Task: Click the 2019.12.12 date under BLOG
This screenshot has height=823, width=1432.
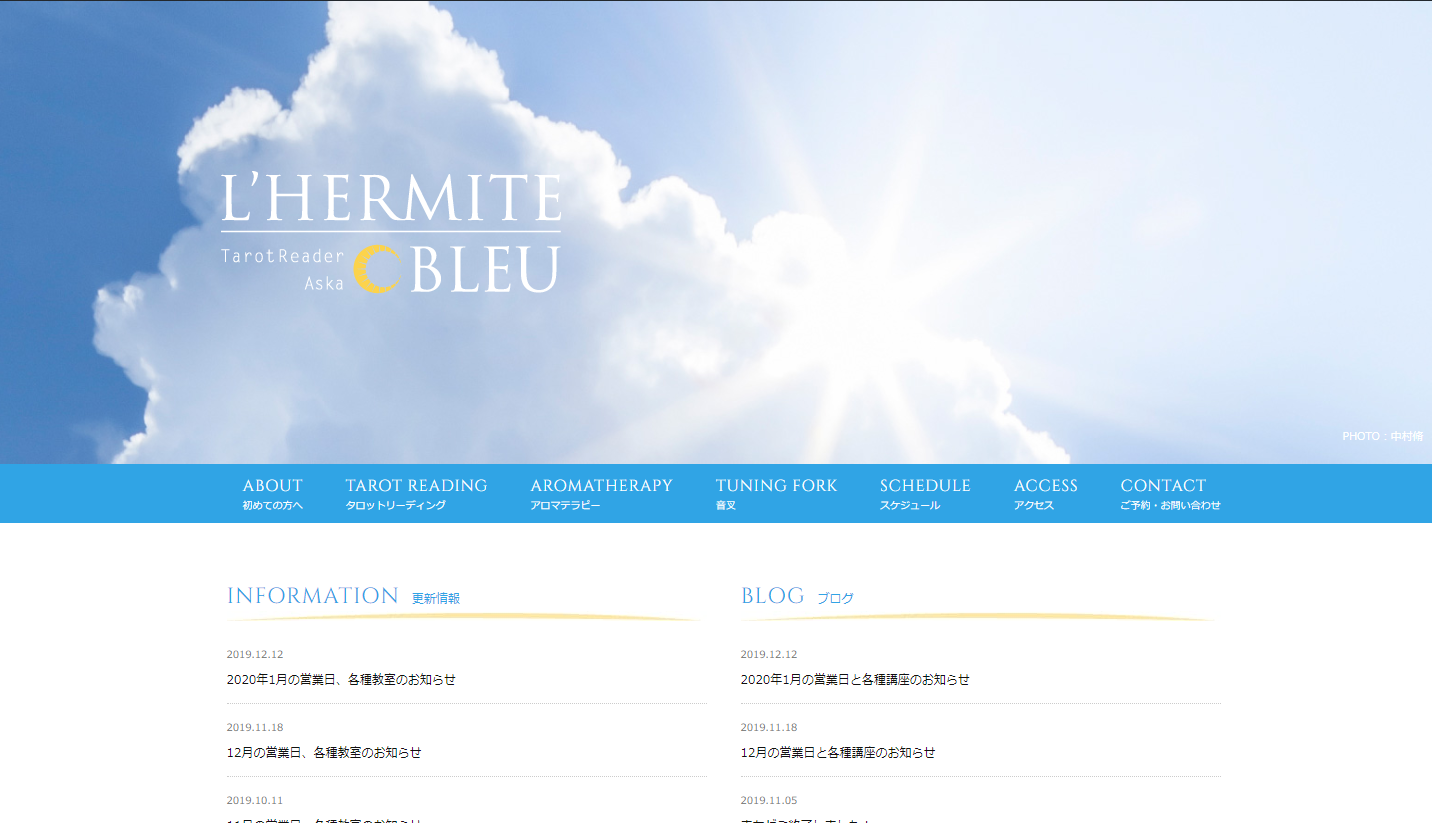Action: coord(769,655)
